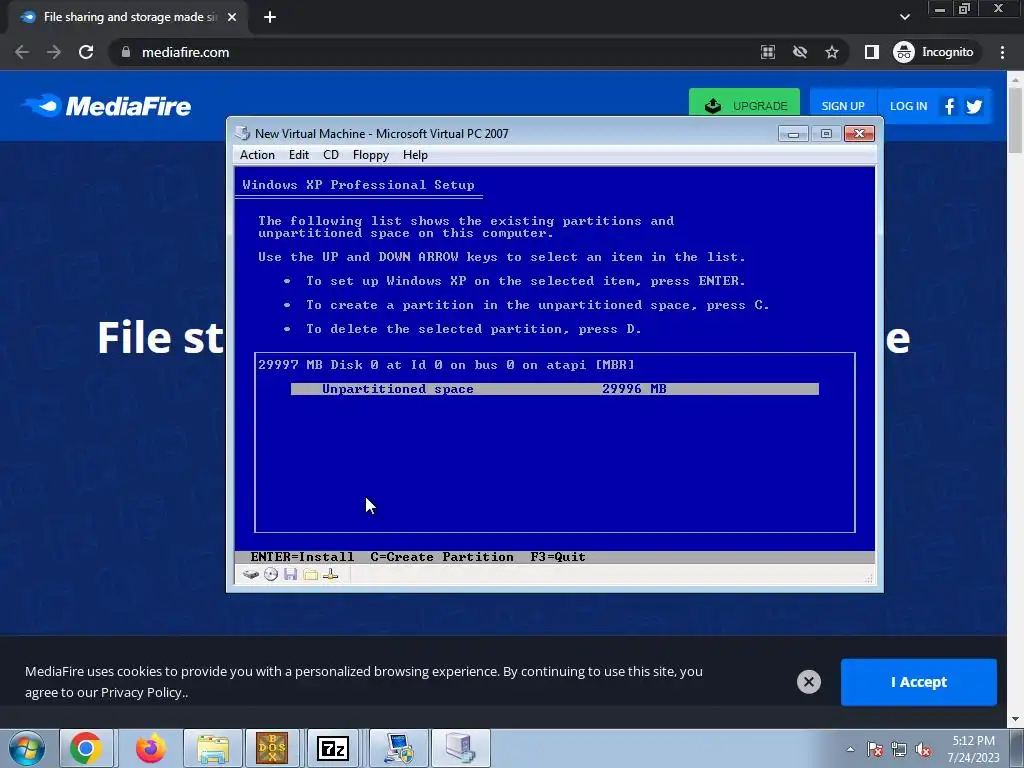Click the site lock icon in address bar

(x=126, y=52)
